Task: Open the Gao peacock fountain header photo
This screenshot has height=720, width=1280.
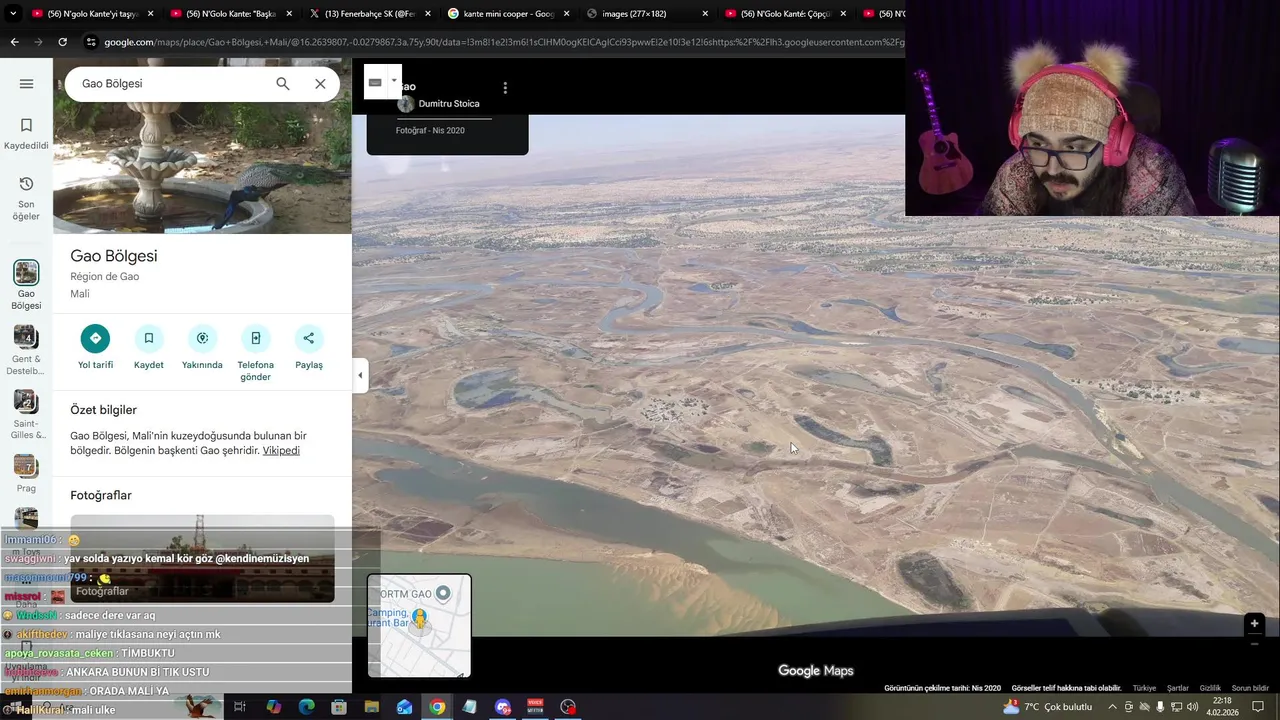Action: [x=202, y=146]
